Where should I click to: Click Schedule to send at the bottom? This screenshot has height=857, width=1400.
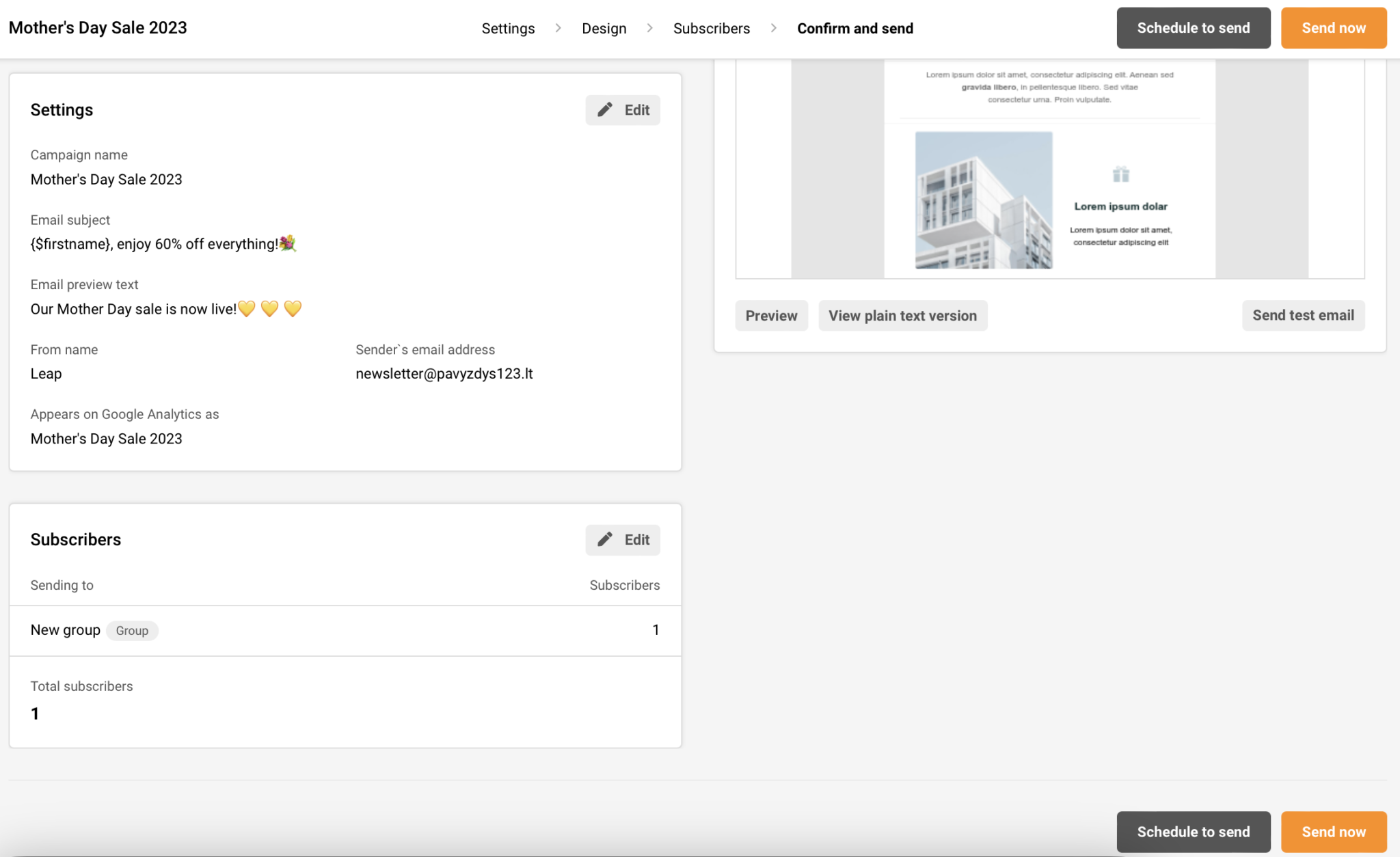coord(1194,832)
